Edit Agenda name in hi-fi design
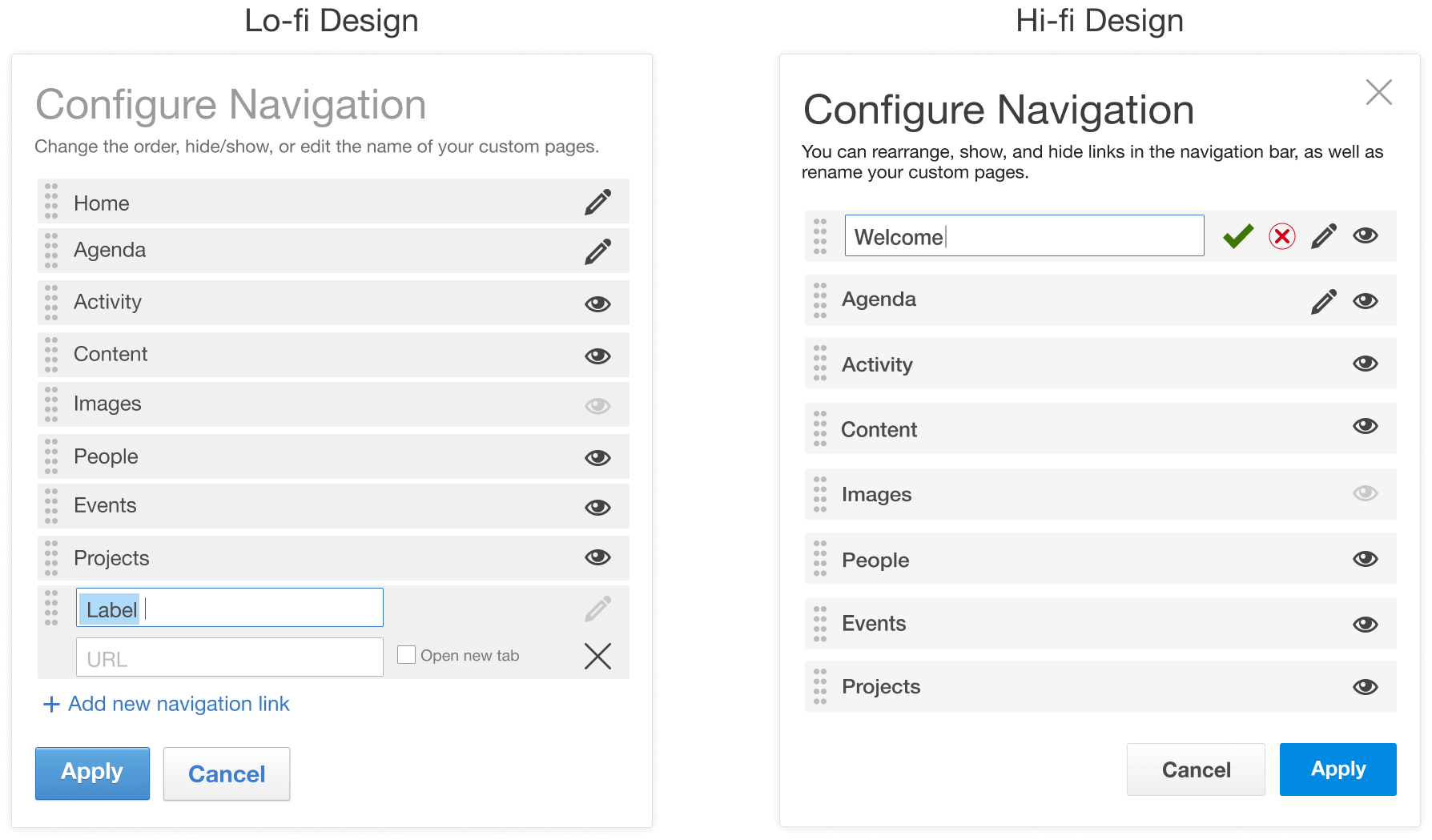 point(1323,300)
